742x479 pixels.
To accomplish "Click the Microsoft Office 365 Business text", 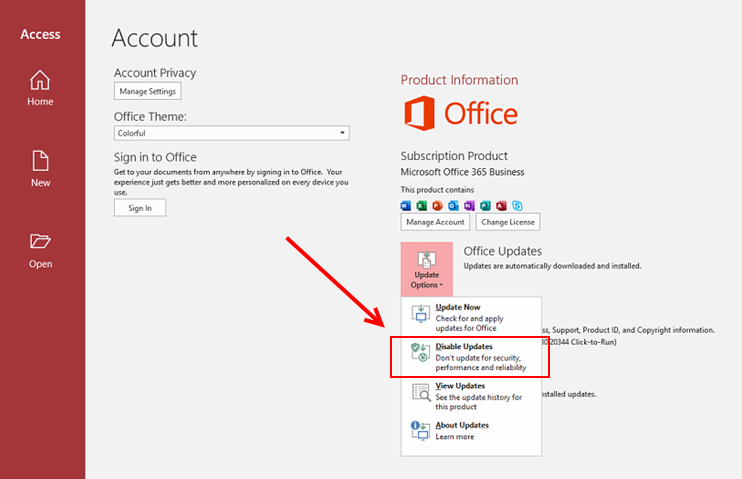I will 462,172.
